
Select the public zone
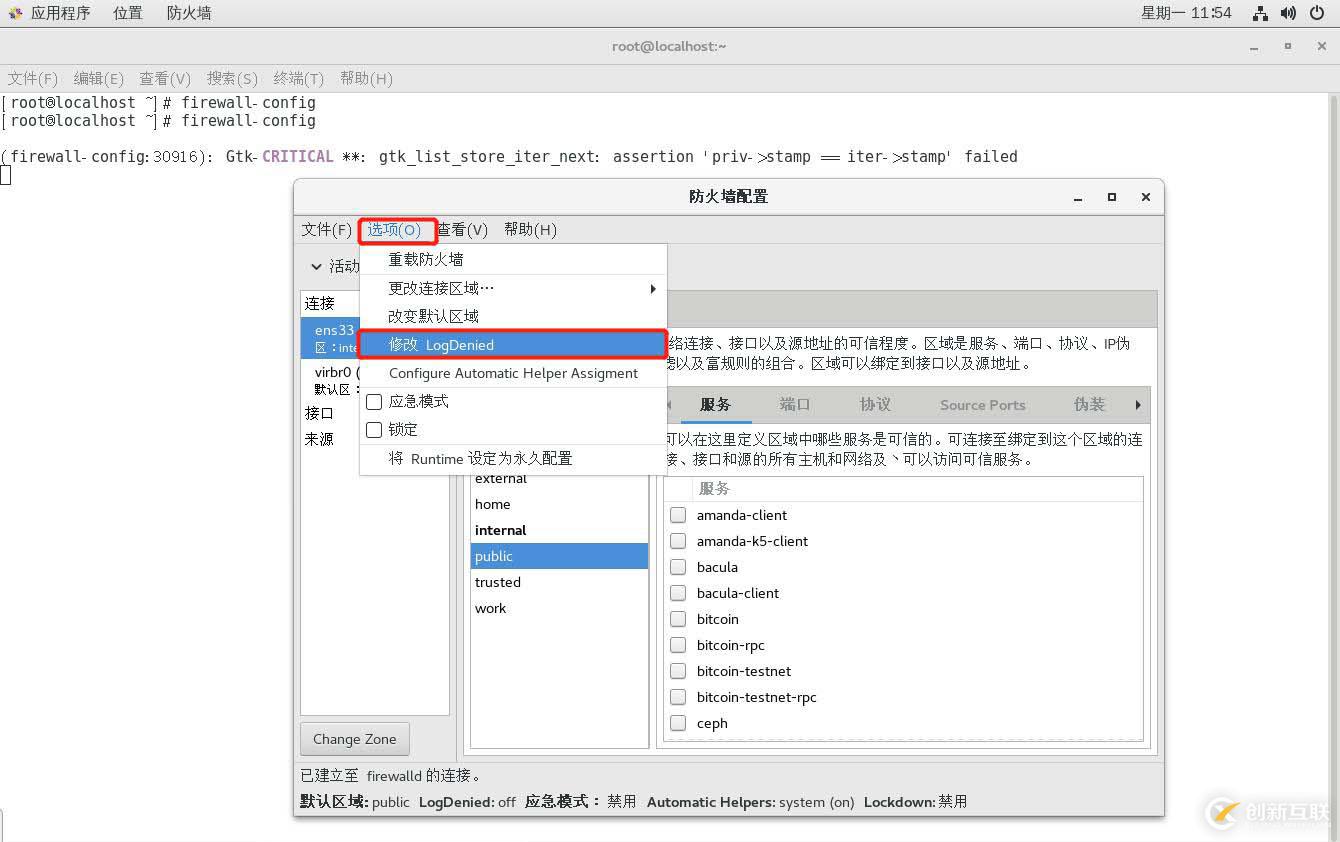[559, 556]
